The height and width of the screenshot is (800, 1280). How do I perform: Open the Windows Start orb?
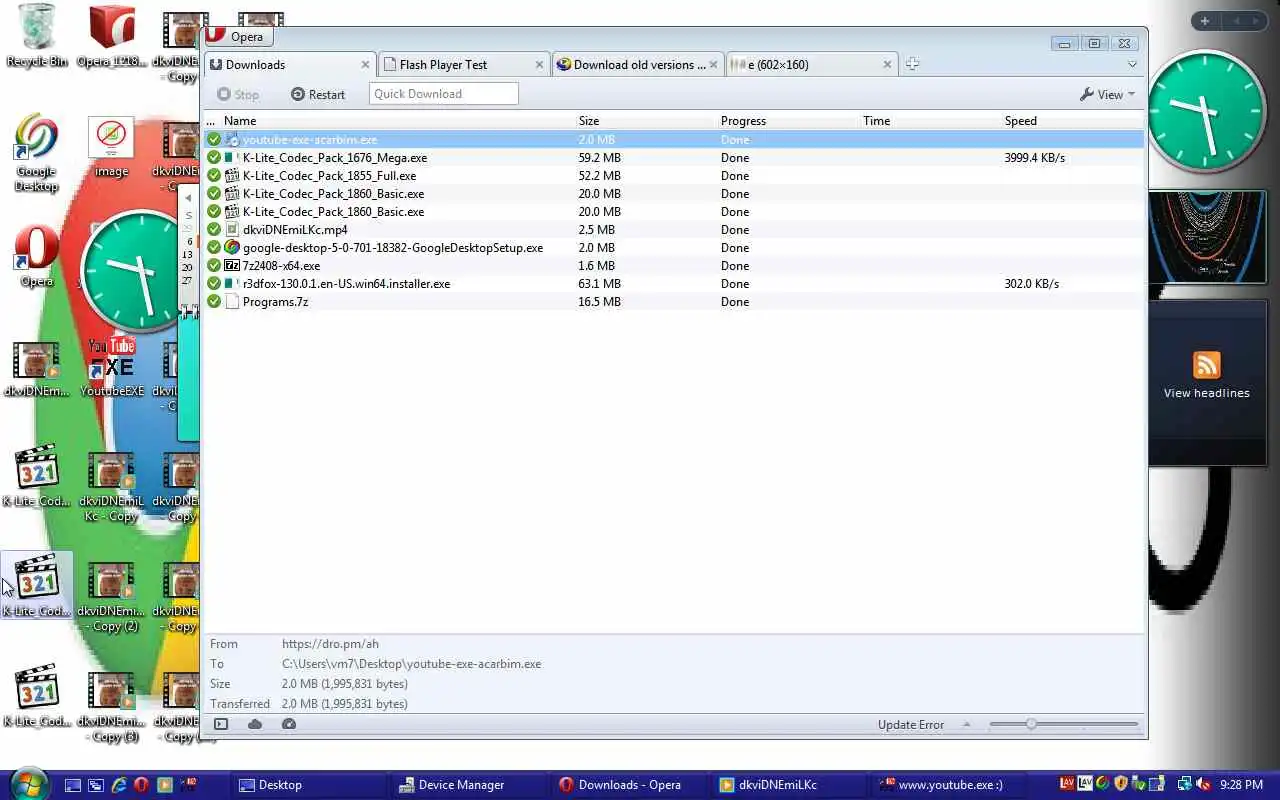click(27, 784)
